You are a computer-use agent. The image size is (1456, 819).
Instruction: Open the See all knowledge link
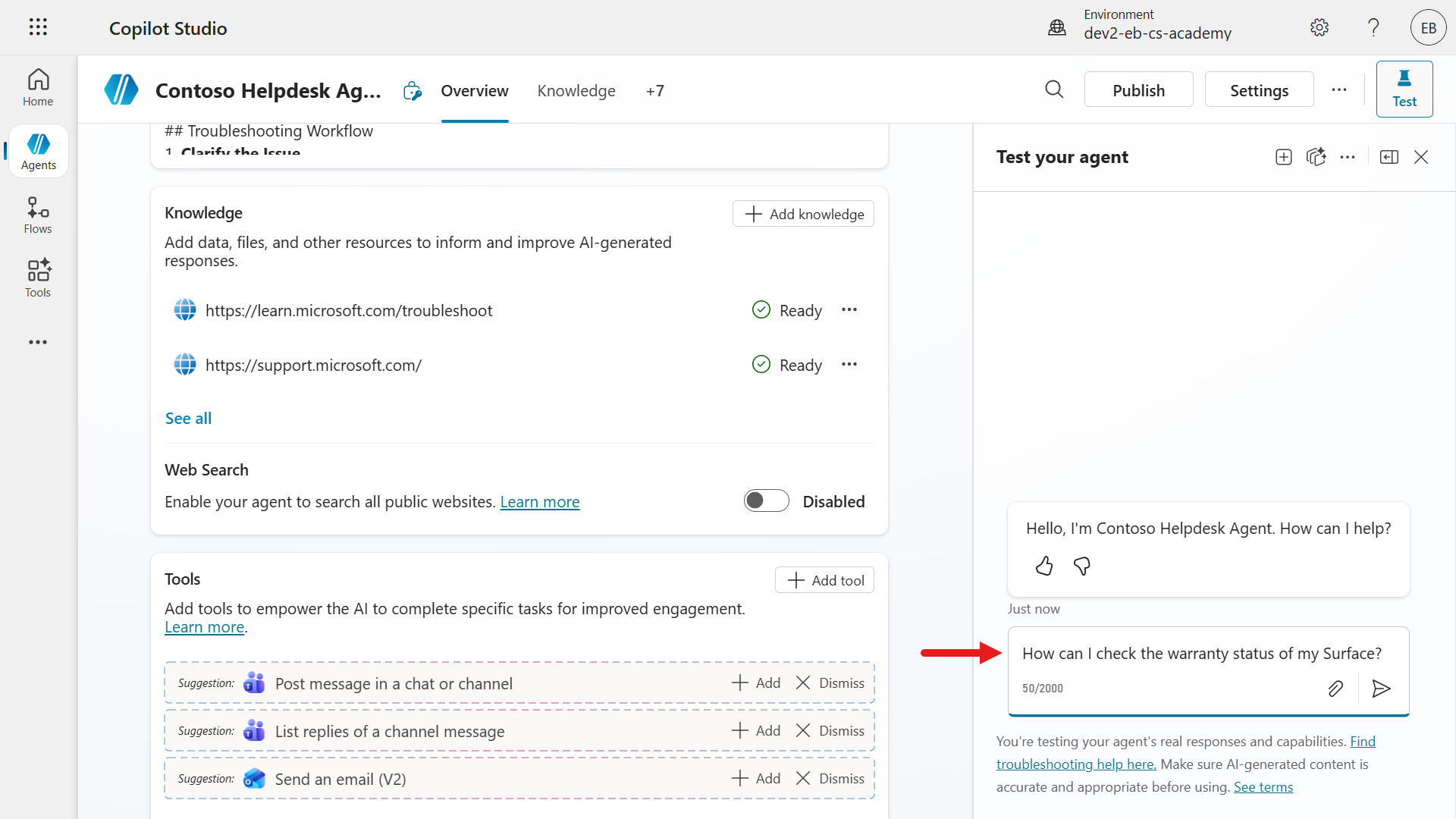pos(188,419)
